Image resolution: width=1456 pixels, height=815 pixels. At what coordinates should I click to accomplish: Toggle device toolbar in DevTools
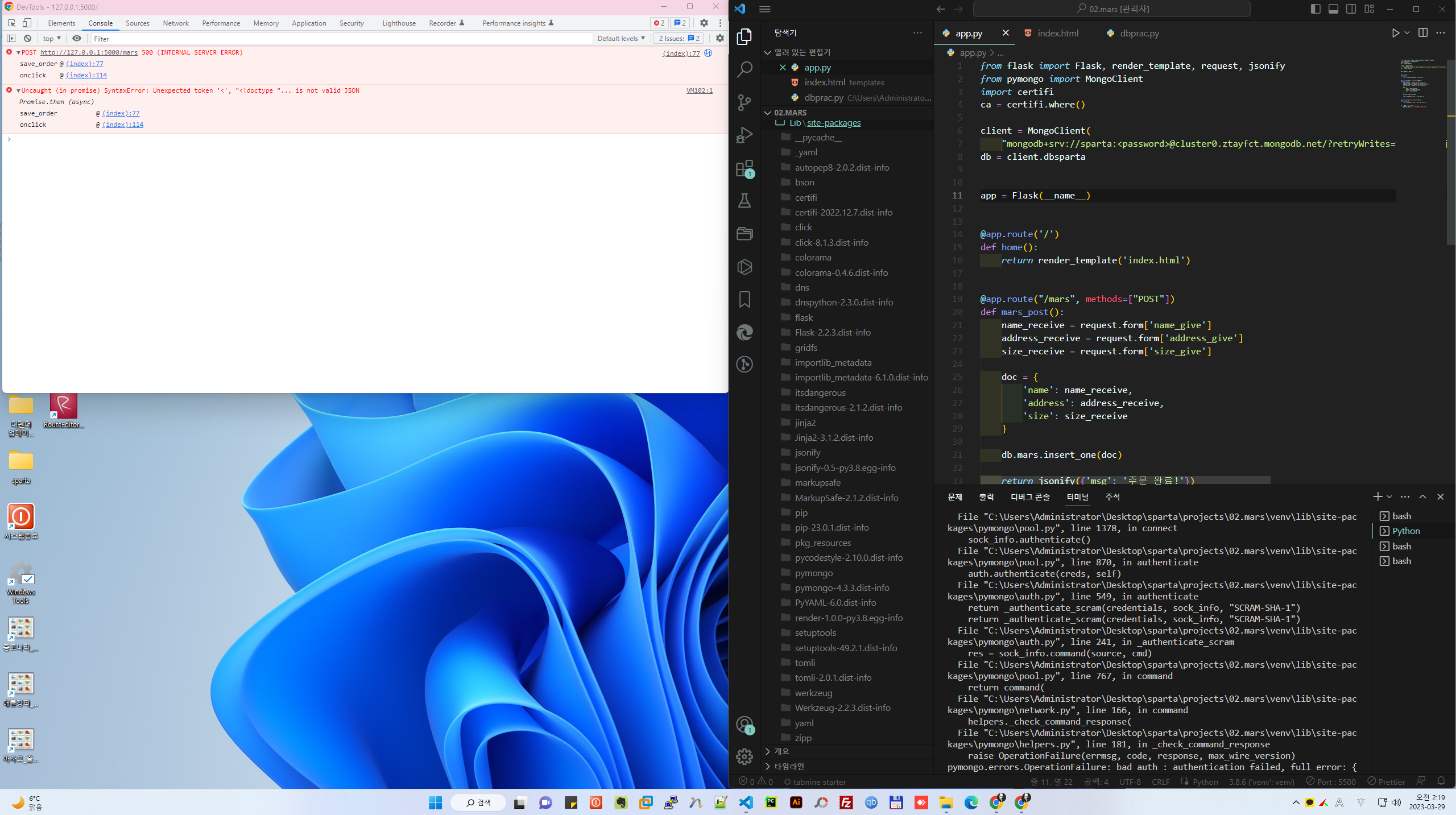[27, 23]
